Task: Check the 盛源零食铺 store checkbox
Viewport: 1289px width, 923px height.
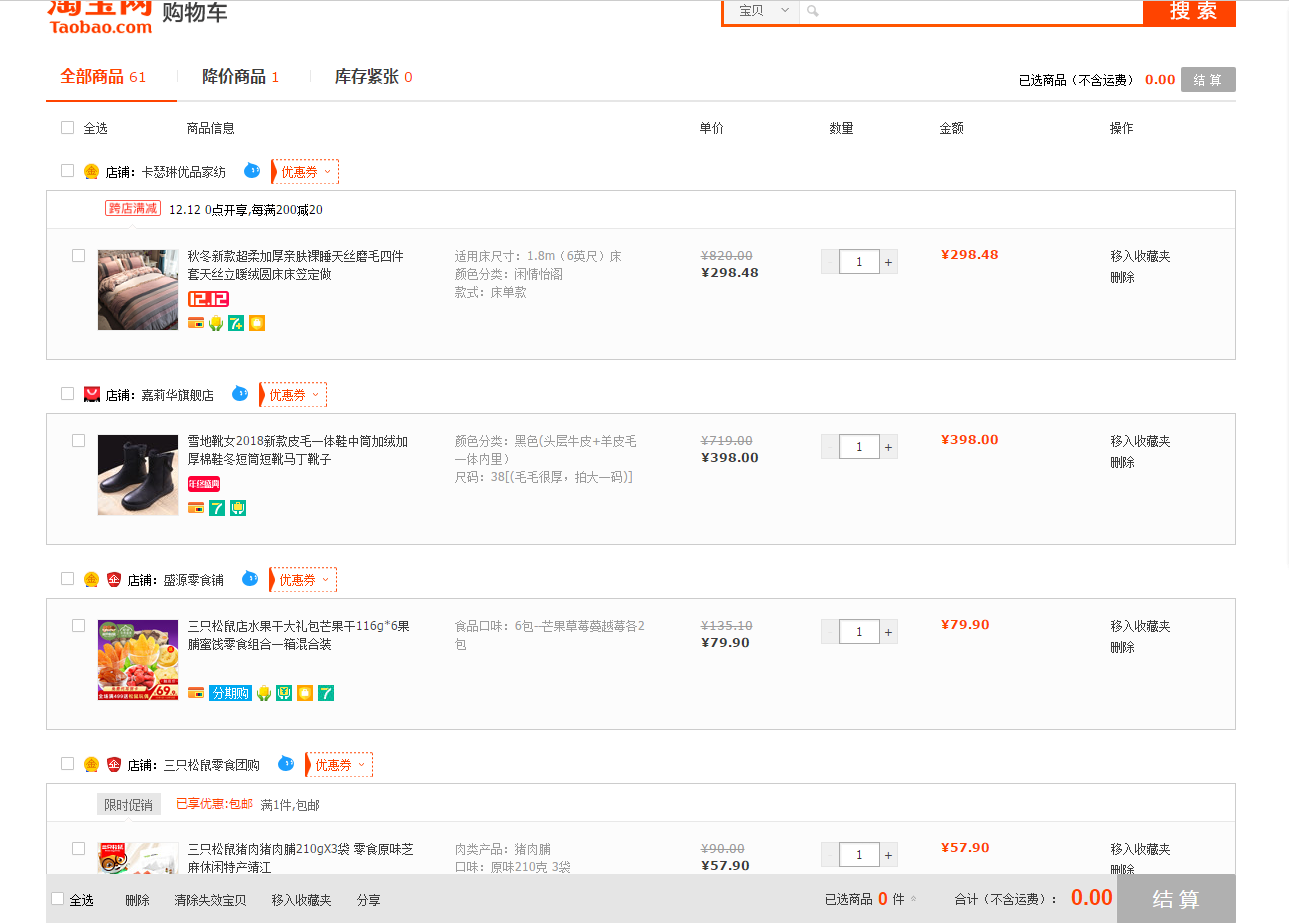Action: tap(67, 578)
